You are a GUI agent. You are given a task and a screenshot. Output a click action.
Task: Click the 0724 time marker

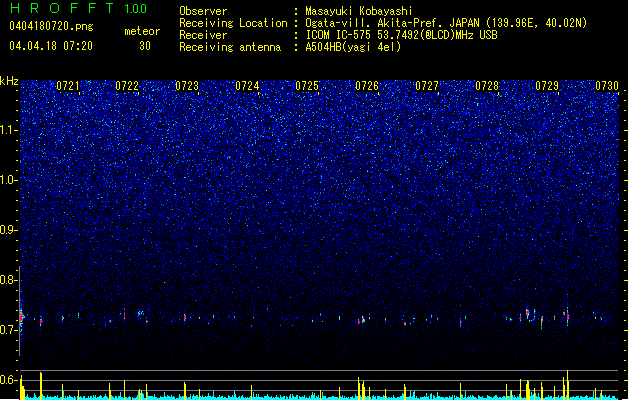click(247, 86)
